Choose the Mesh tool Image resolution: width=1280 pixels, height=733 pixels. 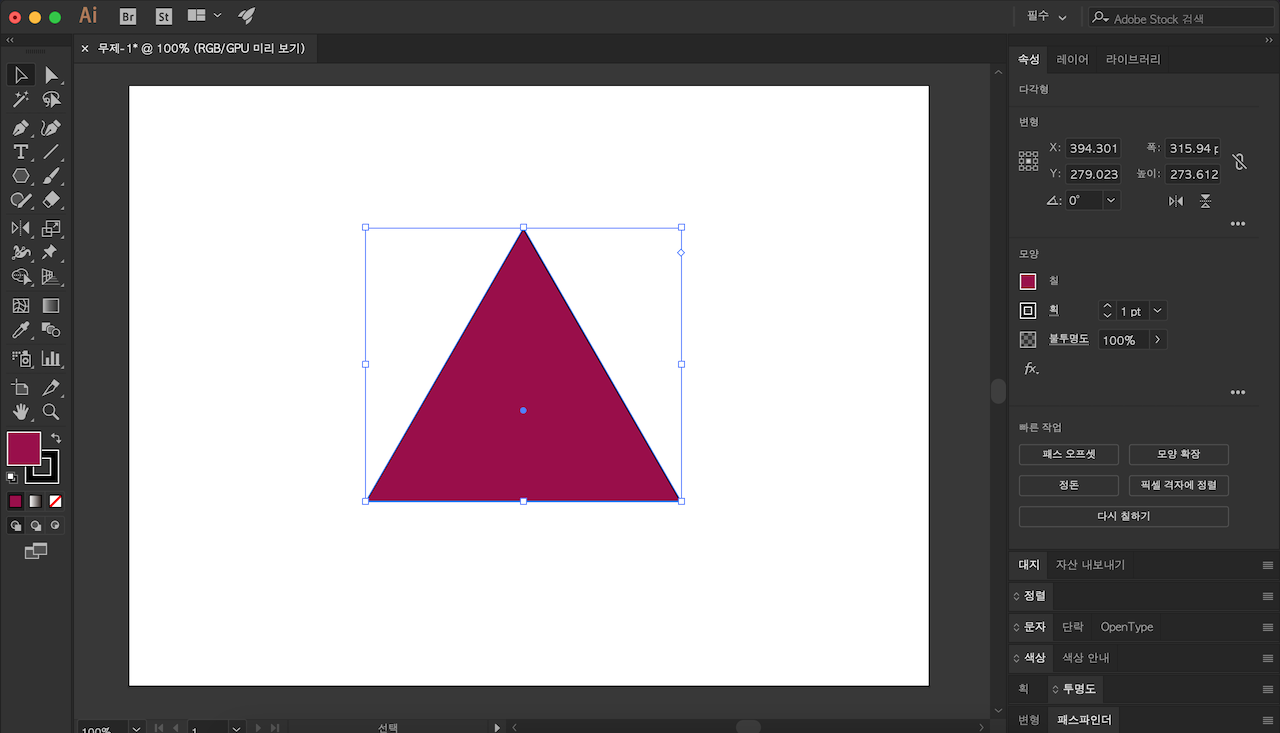(20, 306)
